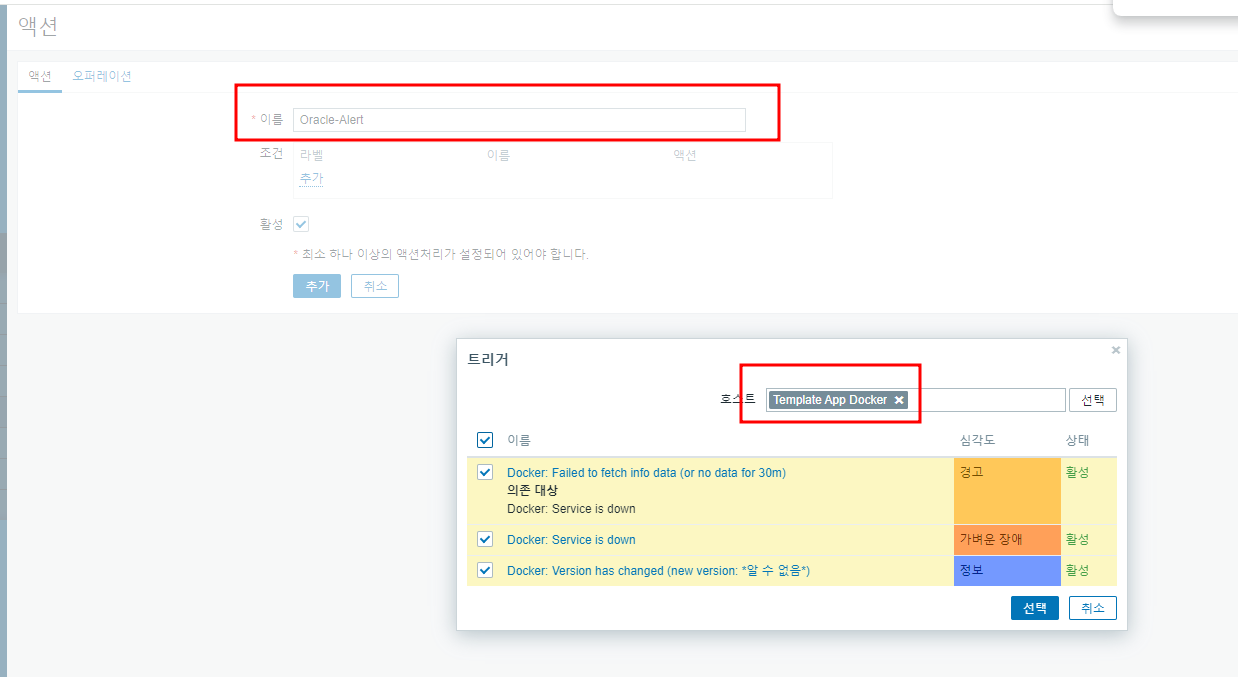The width and height of the screenshot is (1238, 677).
Task: Uncheck Docker: Version has changed checkbox
Action: click(485, 570)
